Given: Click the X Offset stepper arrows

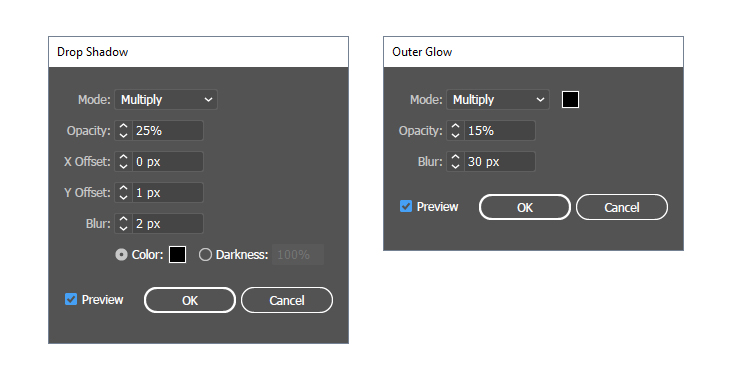Looking at the screenshot, I should [x=123, y=162].
